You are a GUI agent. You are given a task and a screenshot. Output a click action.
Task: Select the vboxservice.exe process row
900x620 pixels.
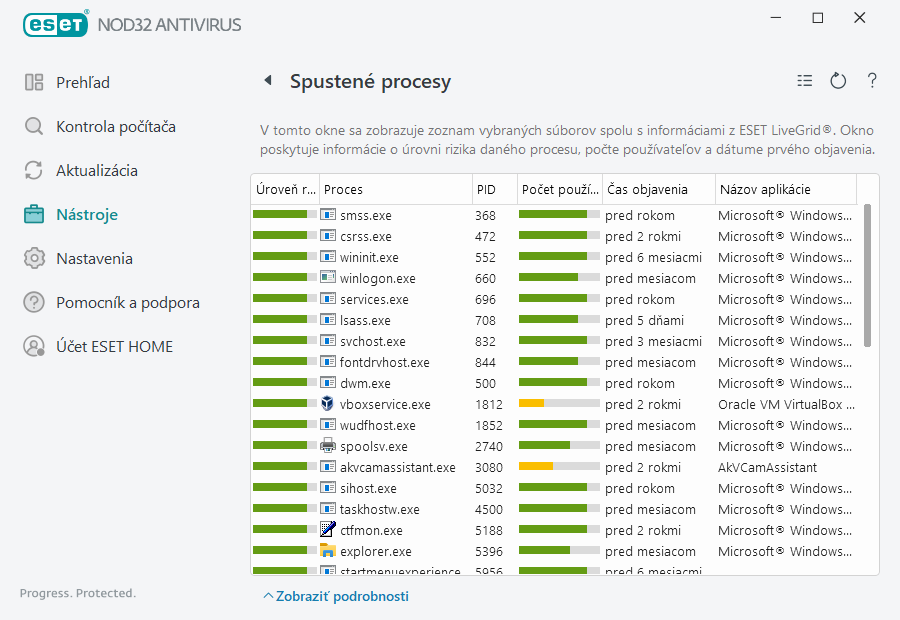click(385, 405)
